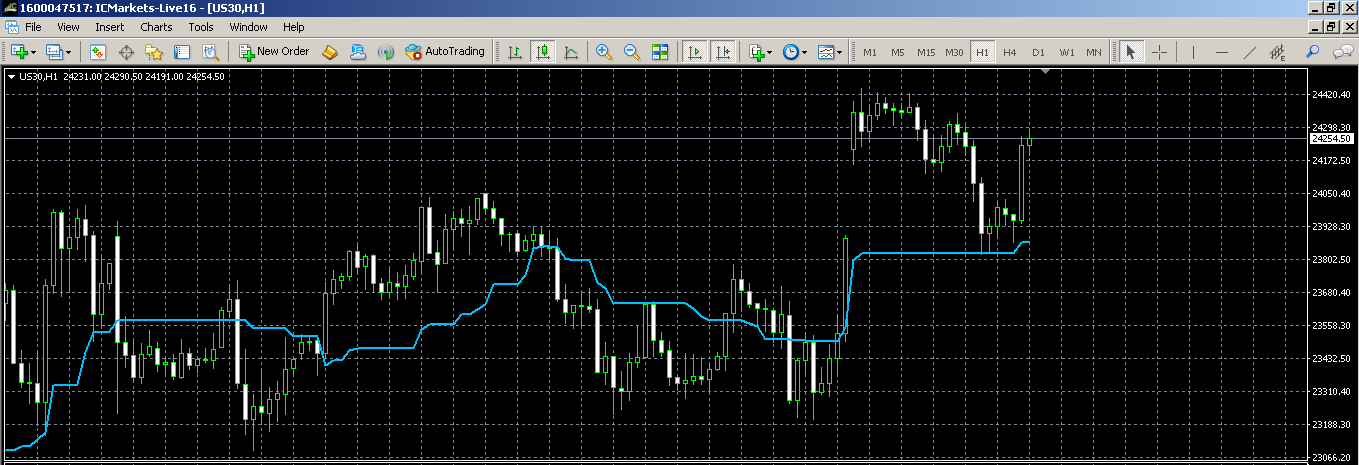Open the chat speech bubbles icon

1343,52
